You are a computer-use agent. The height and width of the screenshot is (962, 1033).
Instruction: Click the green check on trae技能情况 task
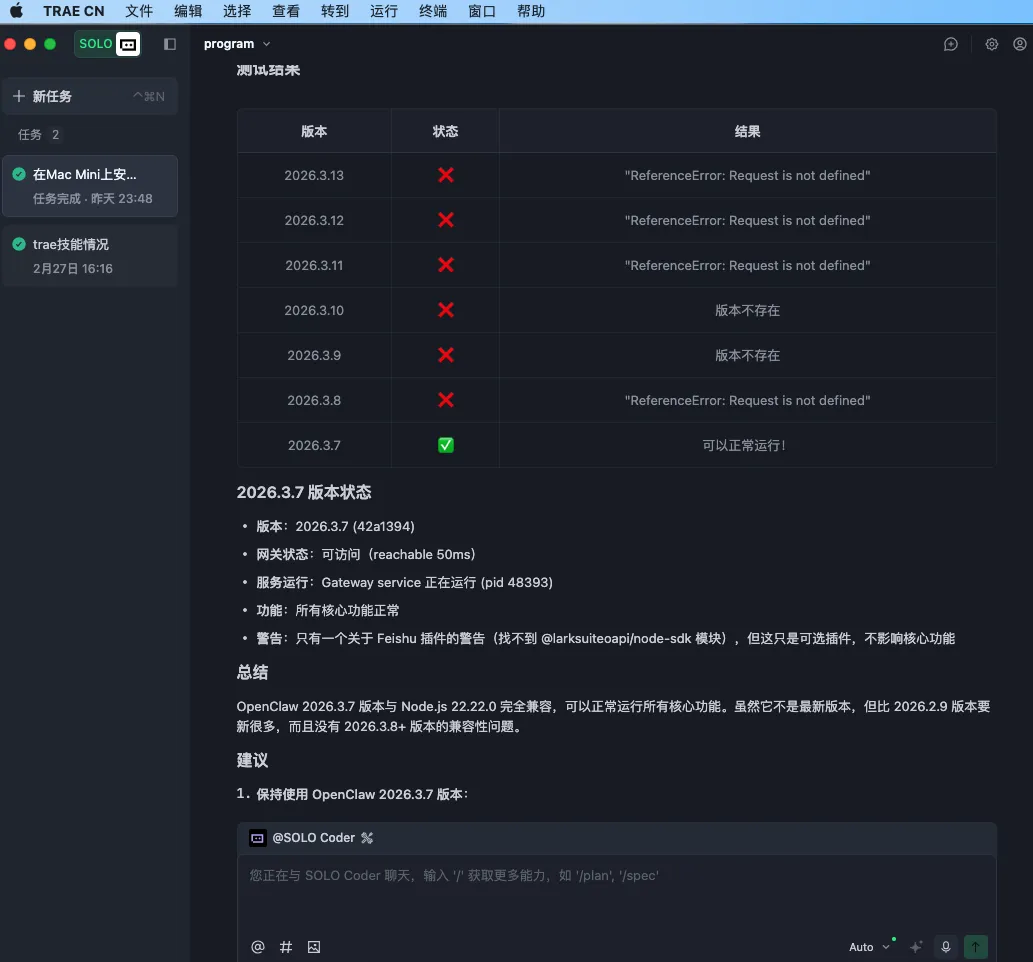click(x=19, y=244)
